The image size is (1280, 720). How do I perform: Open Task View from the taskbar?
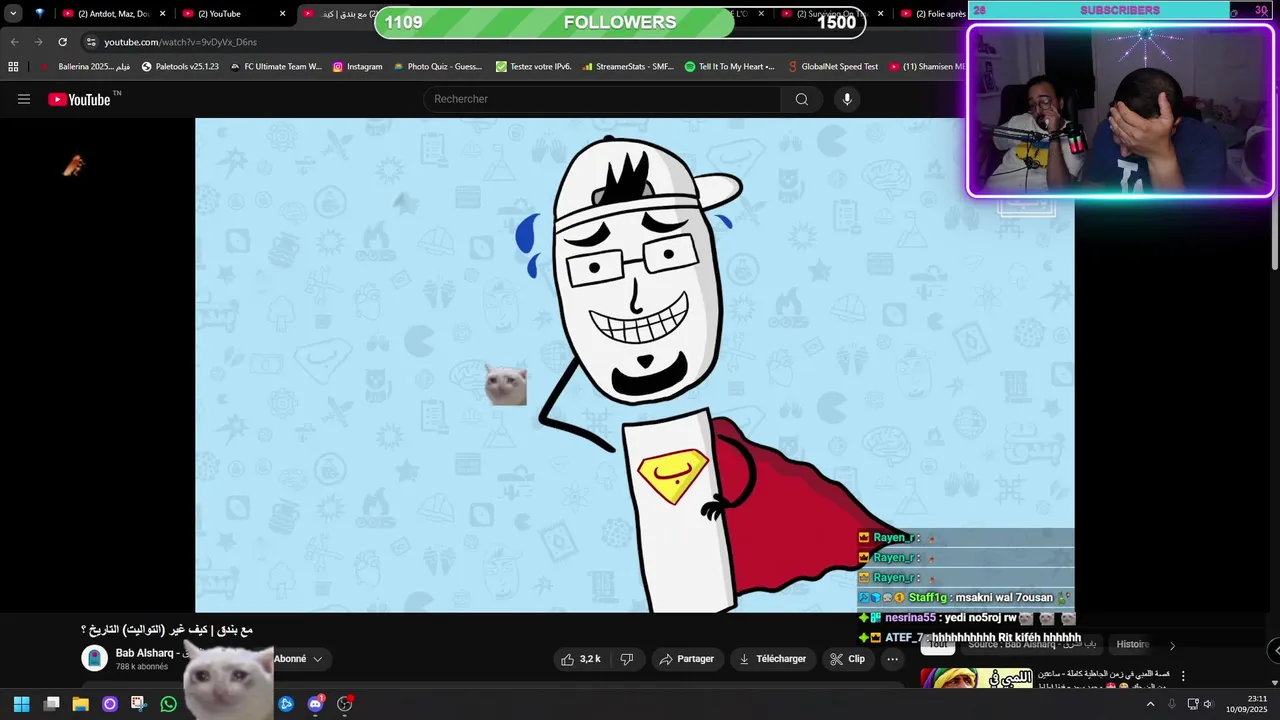click(x=51, y=704)
